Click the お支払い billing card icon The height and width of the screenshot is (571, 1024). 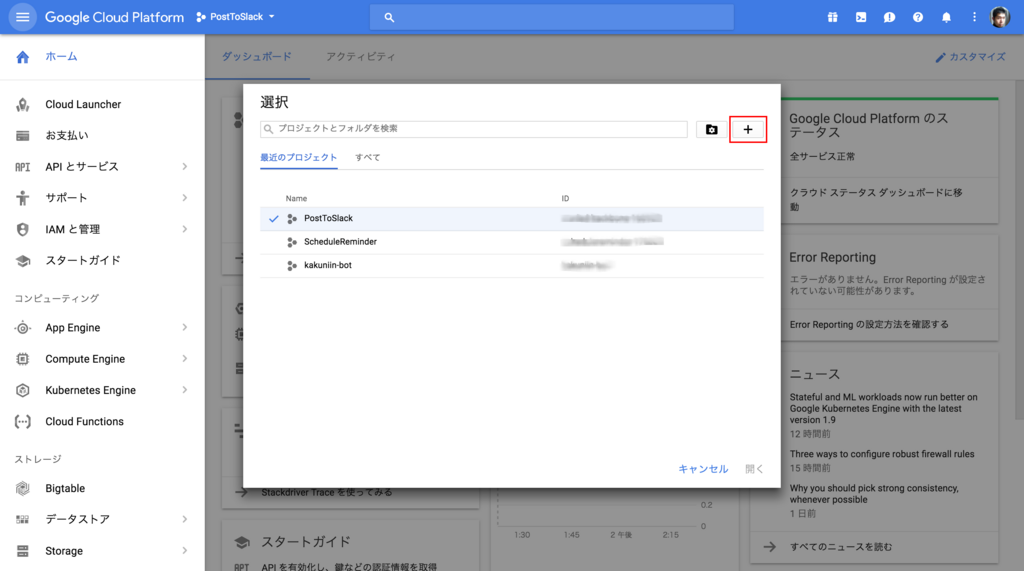pyautogui.click(x=23, y=136)
